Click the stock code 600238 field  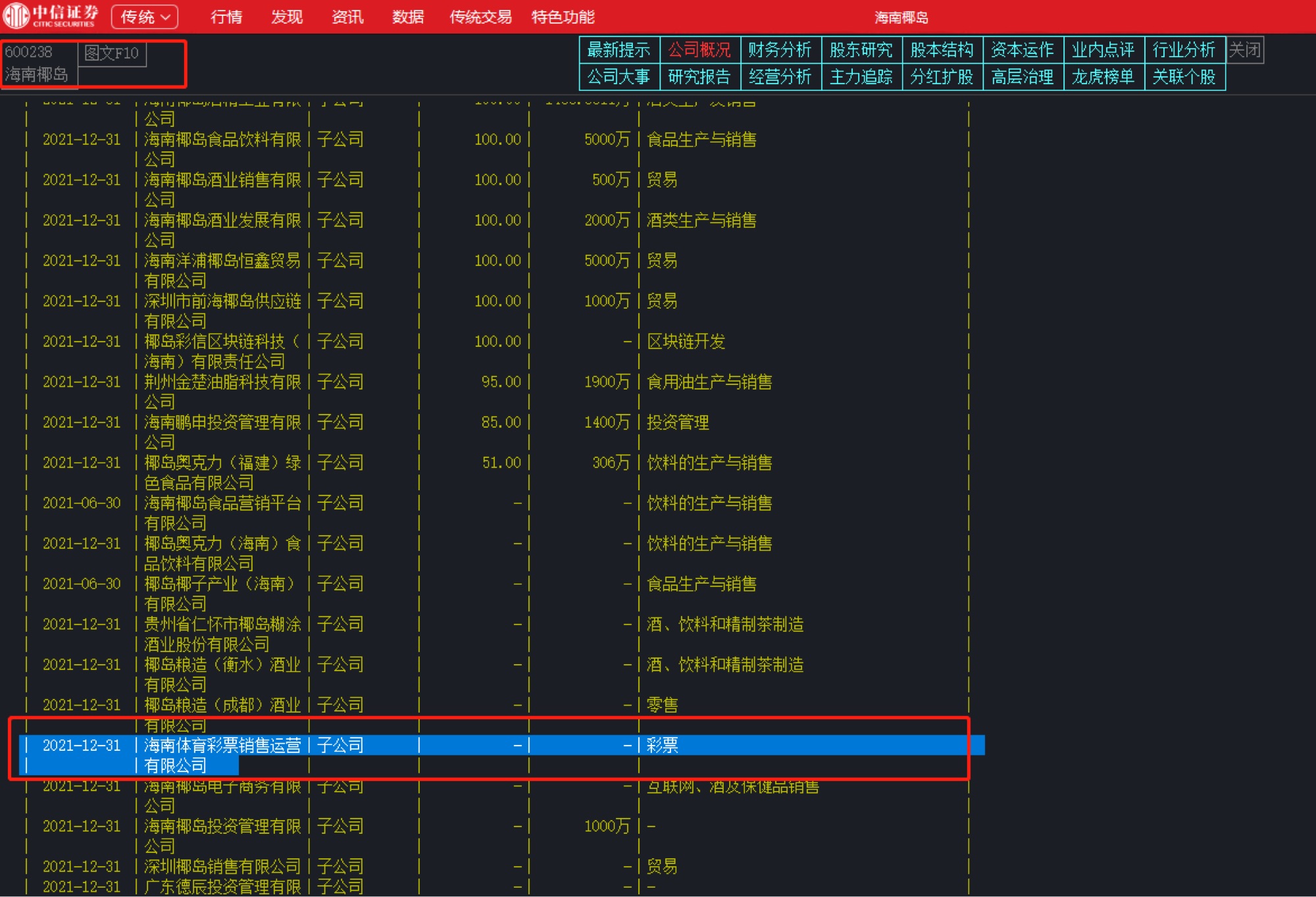click(x=28, y=52)
